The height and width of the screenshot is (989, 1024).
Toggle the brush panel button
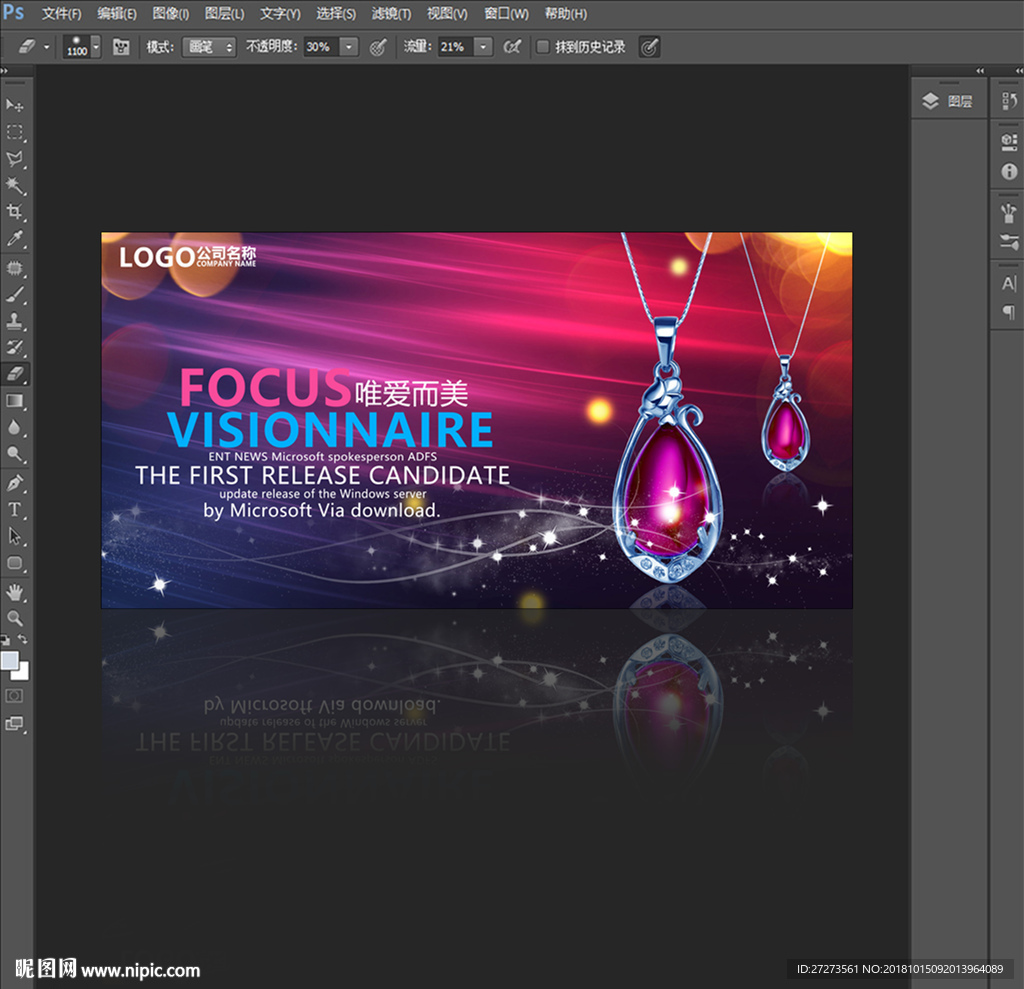tap(121, 47)
